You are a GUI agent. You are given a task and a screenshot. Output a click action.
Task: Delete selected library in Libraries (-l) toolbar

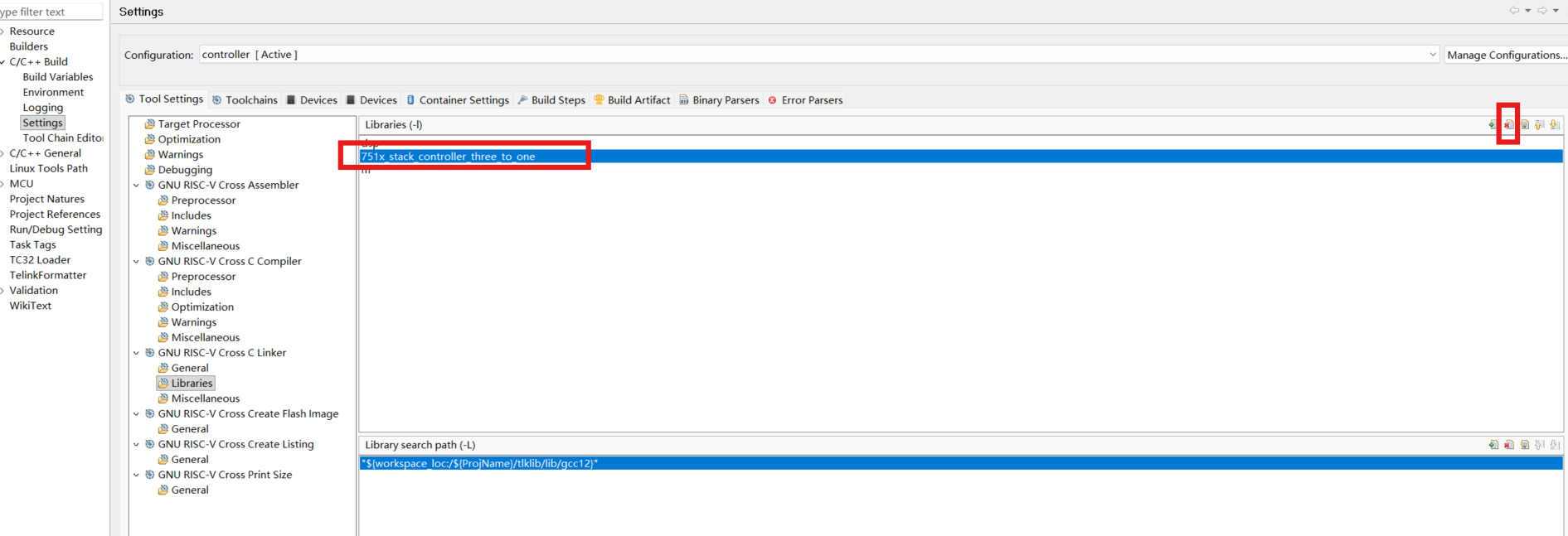1509,124
